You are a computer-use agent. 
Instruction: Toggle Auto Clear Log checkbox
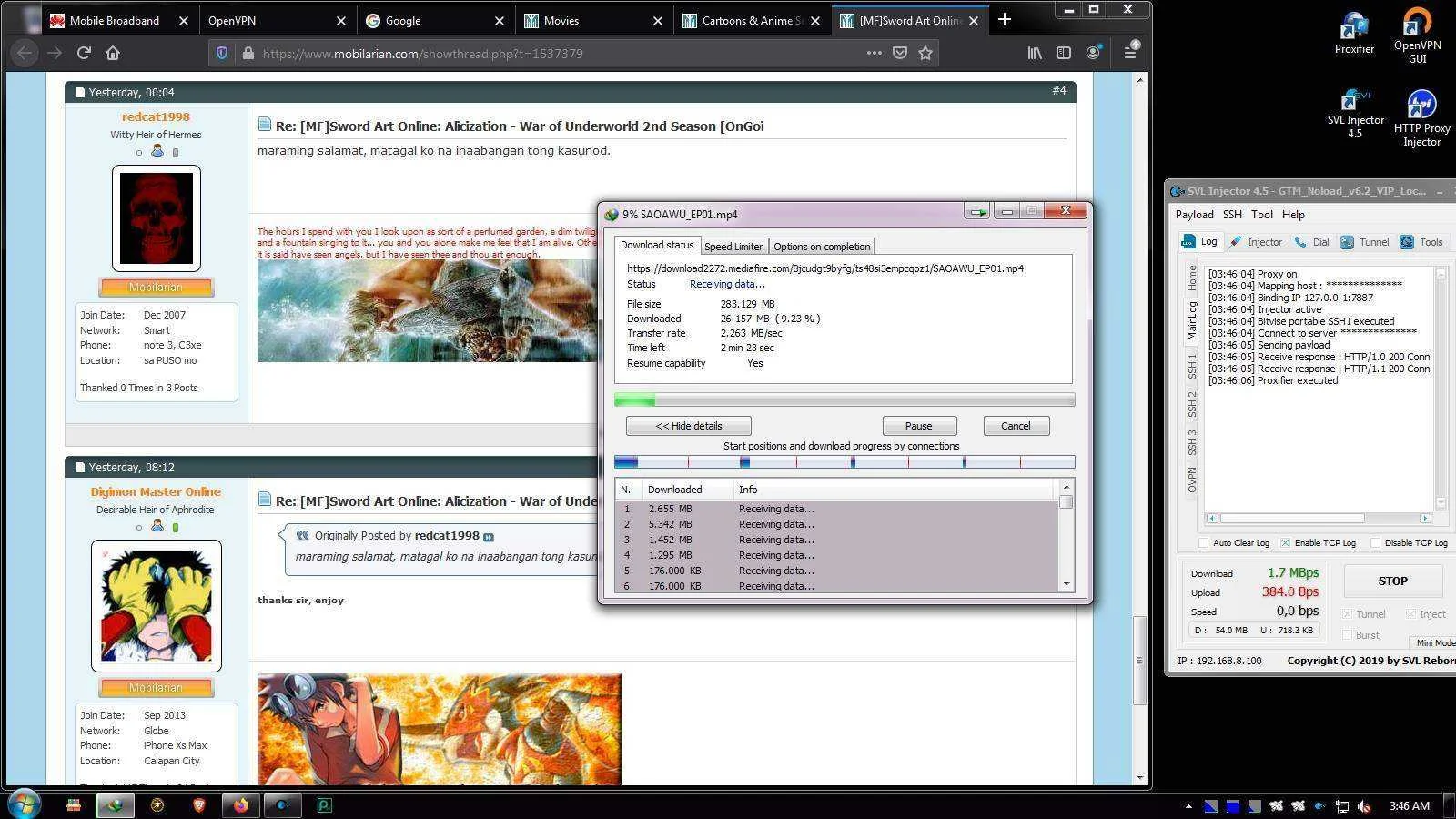click(x=1203, y=542)
